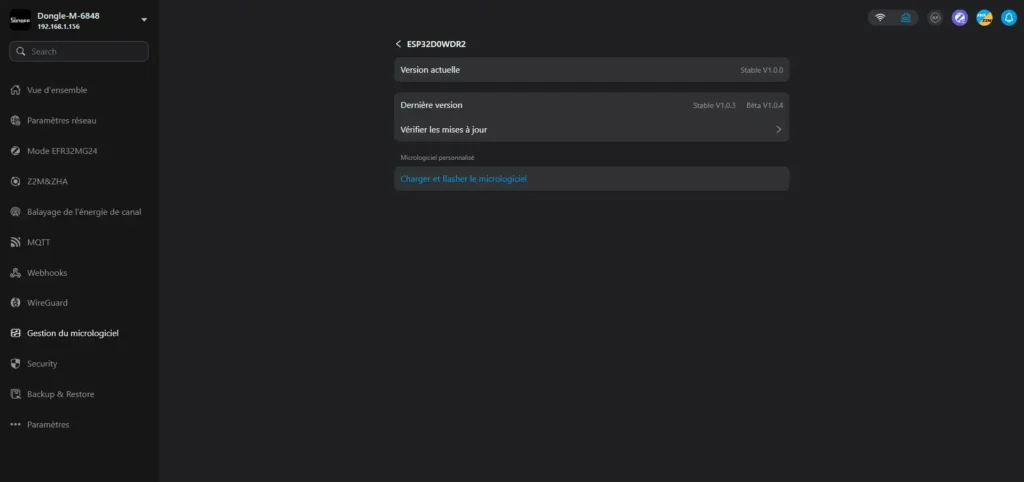Open Paramètres réseau in the sidebar
The height and width of the screenshot is (482, 1024).
61,121
